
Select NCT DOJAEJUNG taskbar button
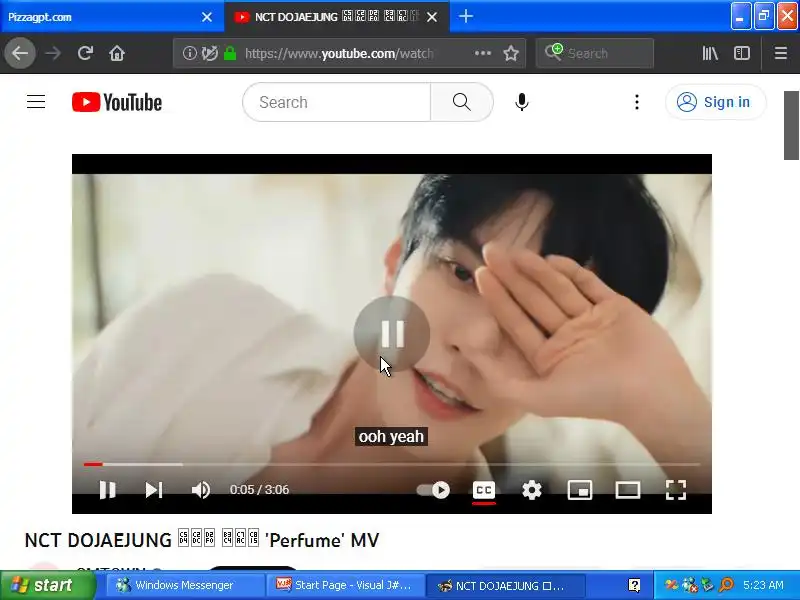[x=505, y=585]
